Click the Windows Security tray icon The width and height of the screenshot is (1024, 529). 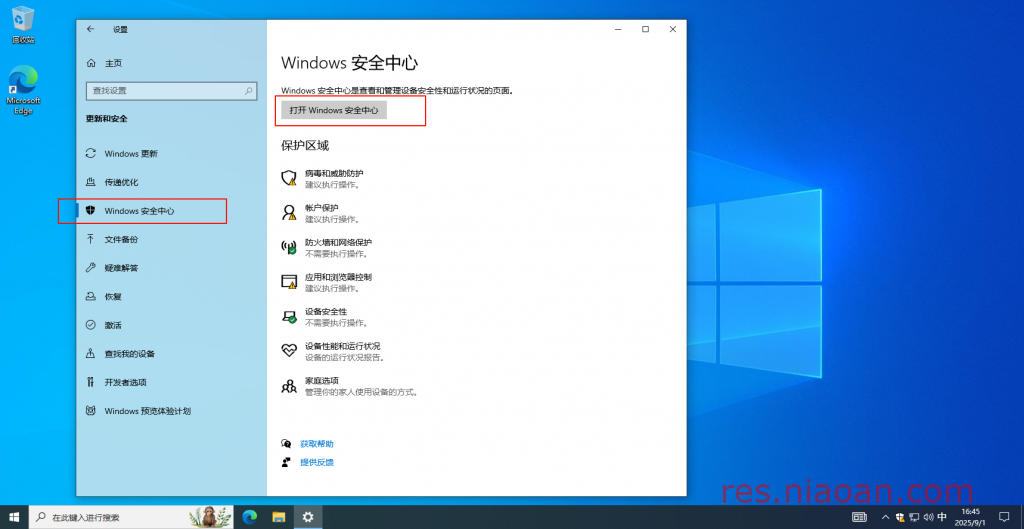tap(900, 517)
